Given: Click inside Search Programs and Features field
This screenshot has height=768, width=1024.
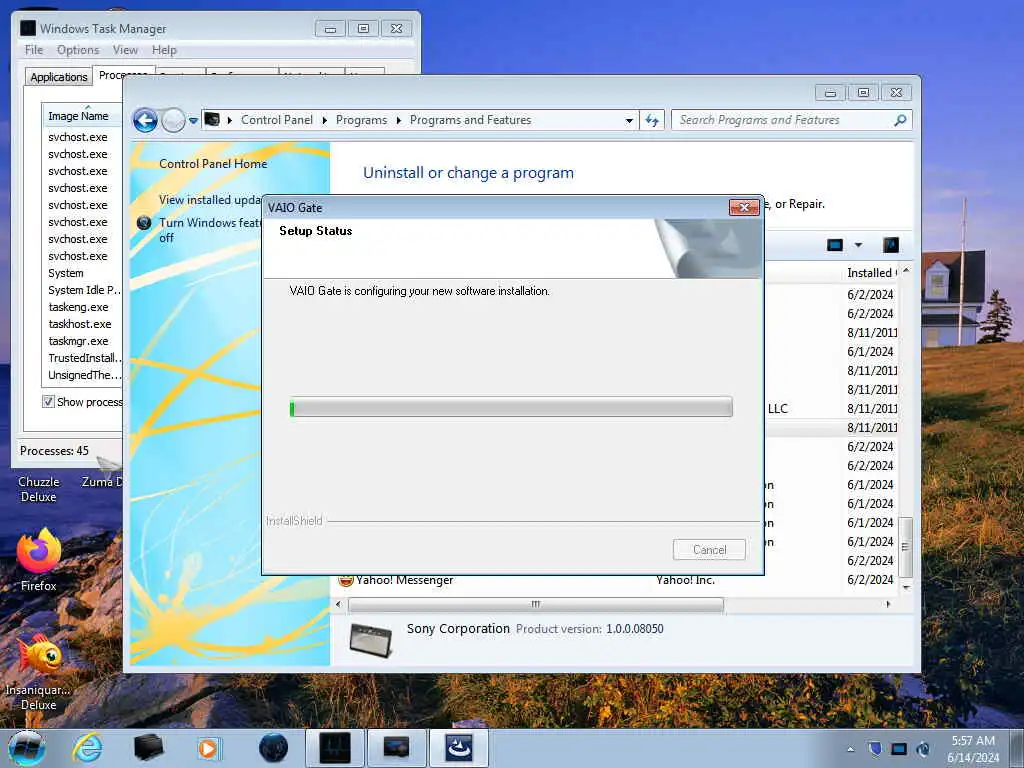Looking at the screenshot, I should coord(784,120).
